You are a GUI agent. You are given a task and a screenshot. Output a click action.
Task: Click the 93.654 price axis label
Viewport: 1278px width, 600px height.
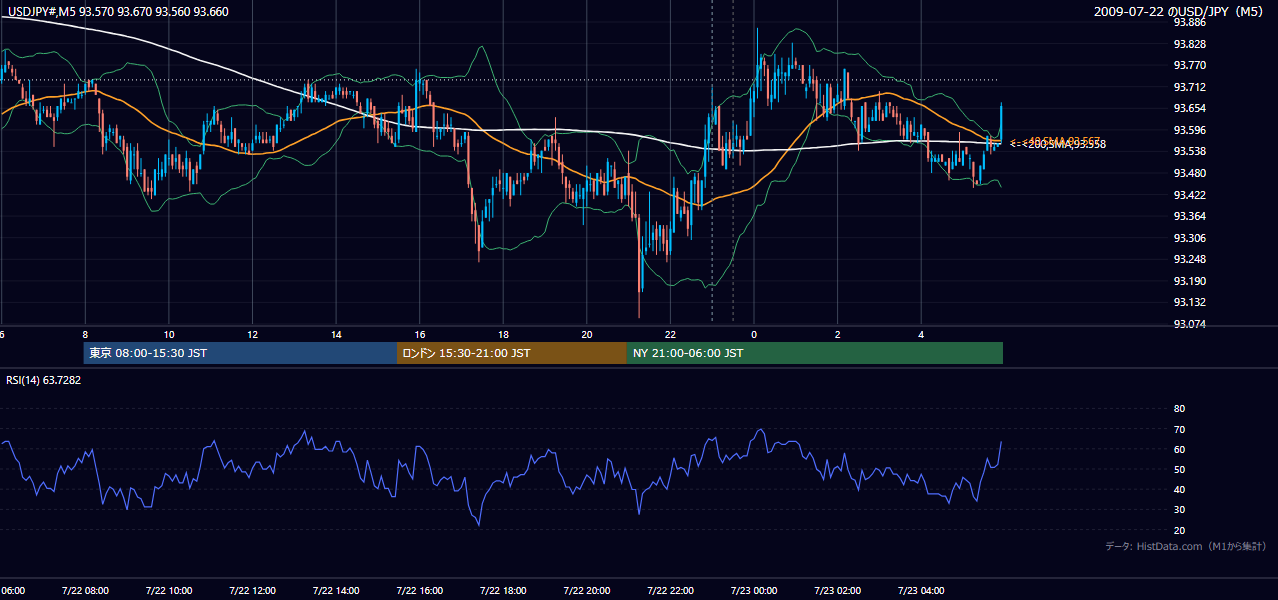tap(1189, 108)
